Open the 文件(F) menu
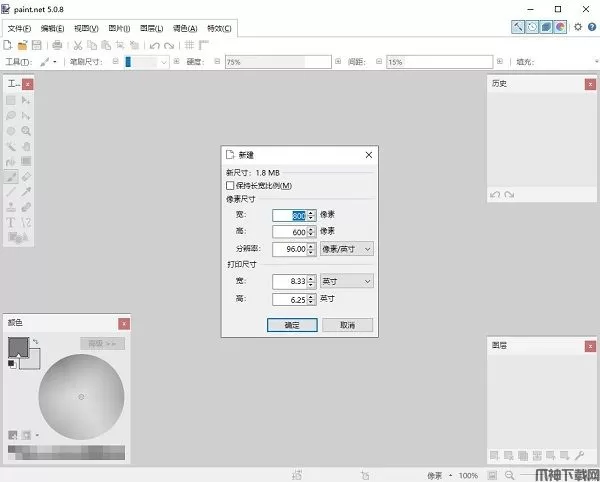Screen dimensions: 600x482 tap(19, 28)
